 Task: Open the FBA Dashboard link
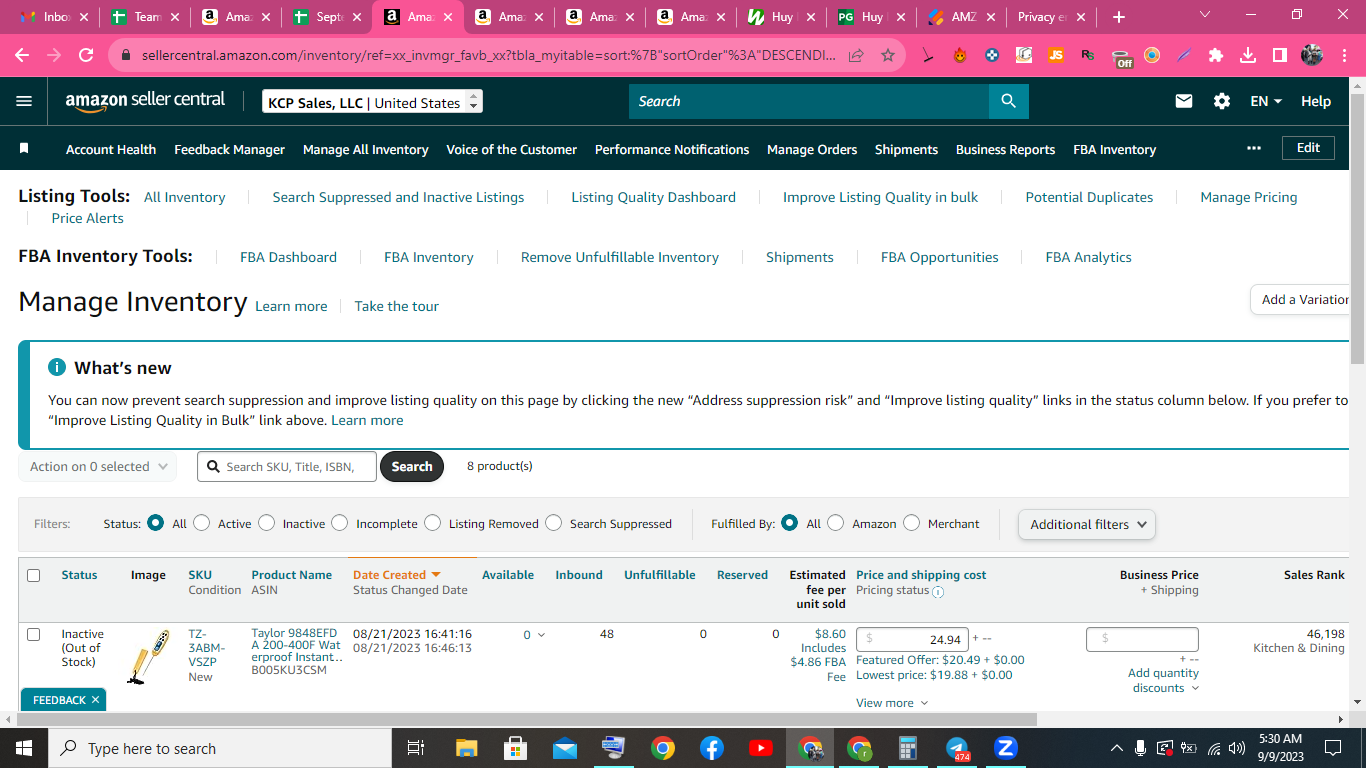(x=288, y=257)
